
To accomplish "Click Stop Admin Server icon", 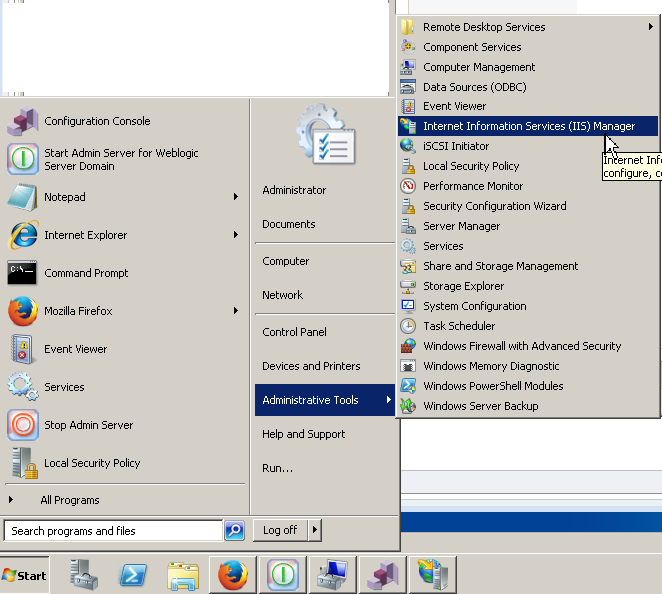I will click(23, 425).
